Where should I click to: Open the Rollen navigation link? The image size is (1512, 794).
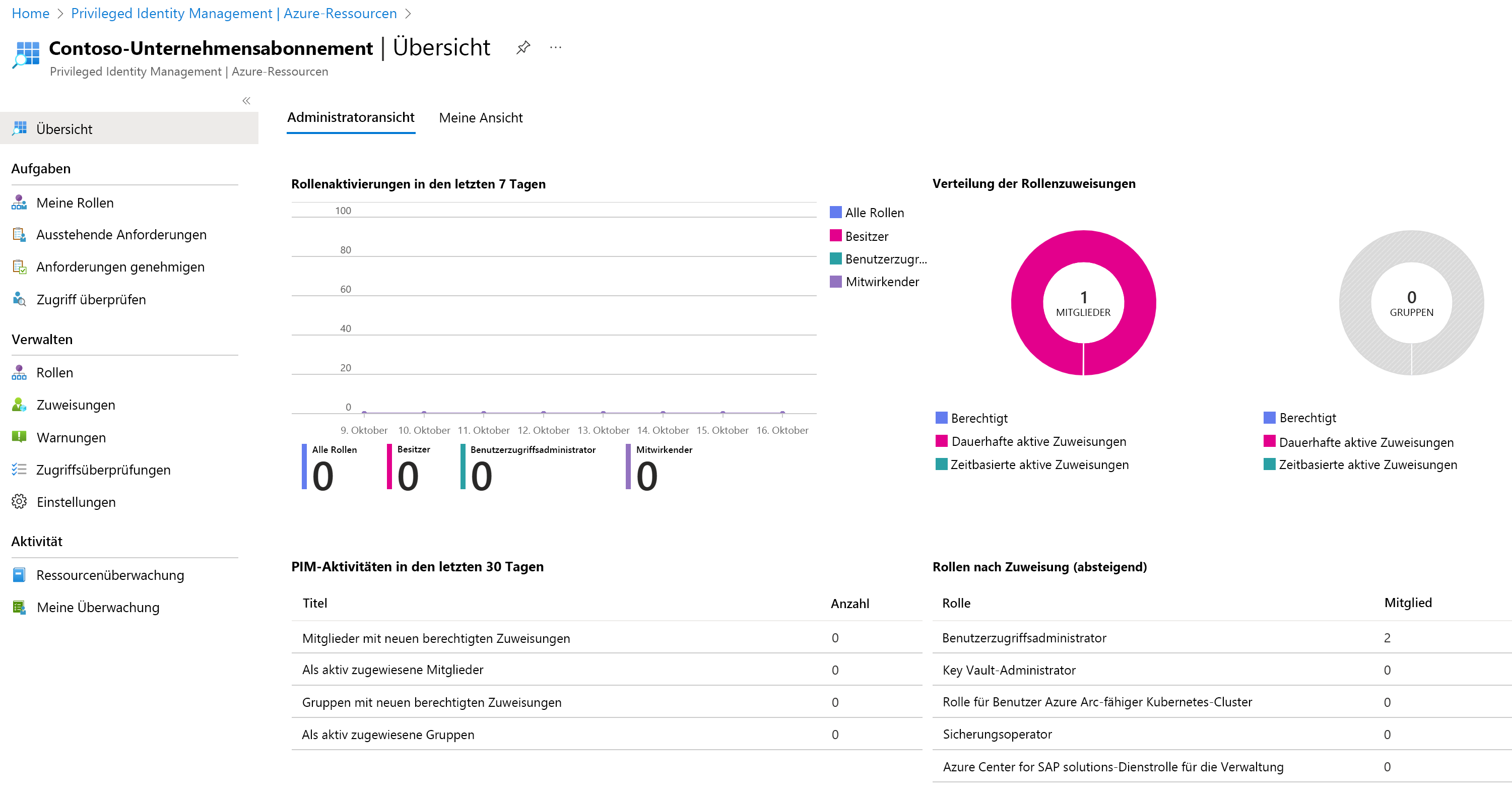click(54, 373)
